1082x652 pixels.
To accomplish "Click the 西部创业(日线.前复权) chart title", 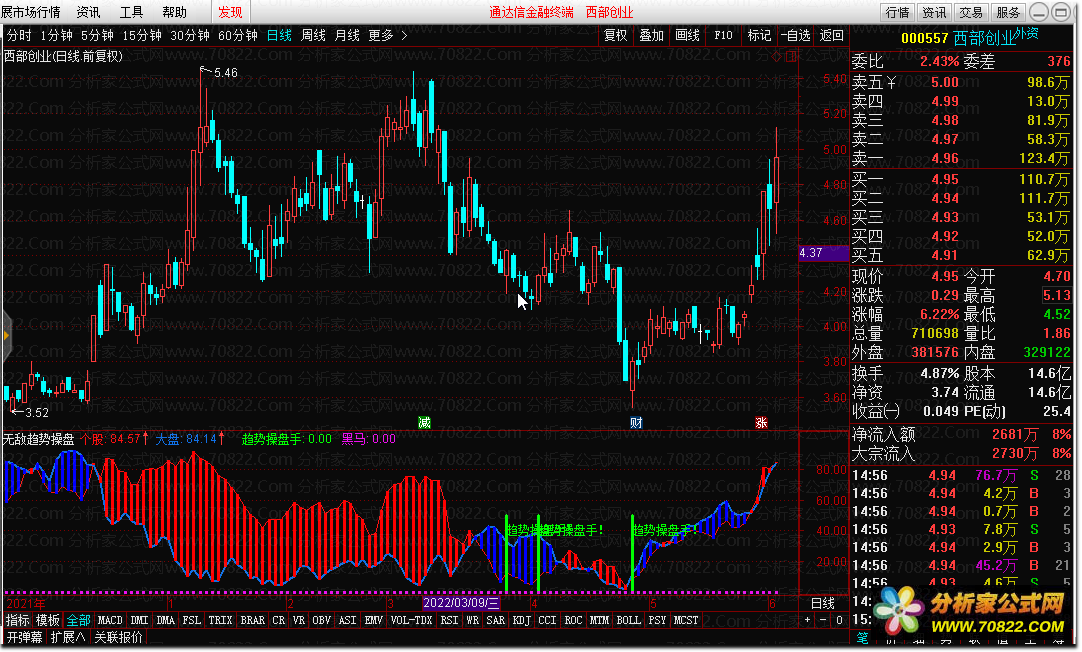I will pos(63,56).
